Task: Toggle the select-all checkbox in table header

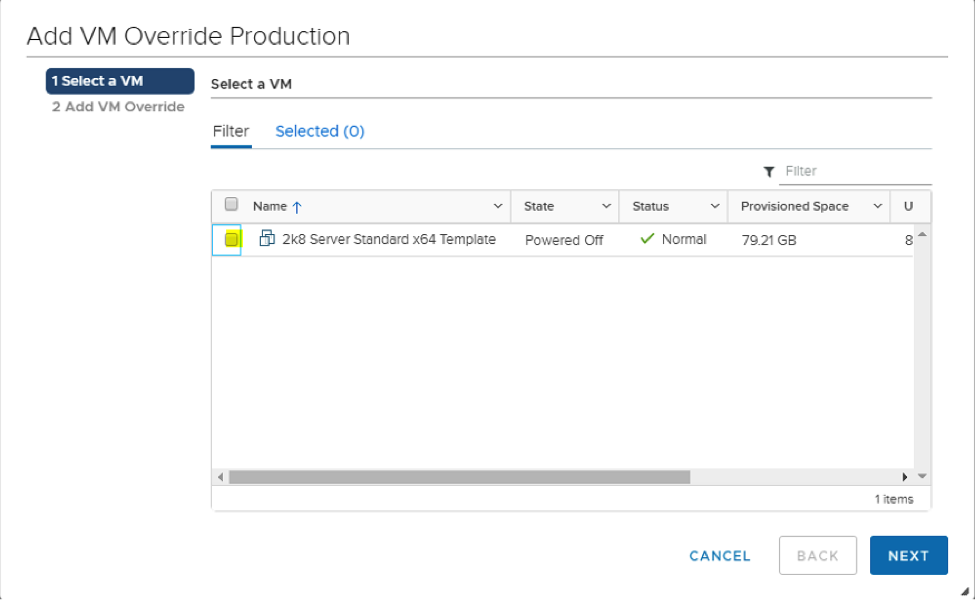Action: [231, 205]
